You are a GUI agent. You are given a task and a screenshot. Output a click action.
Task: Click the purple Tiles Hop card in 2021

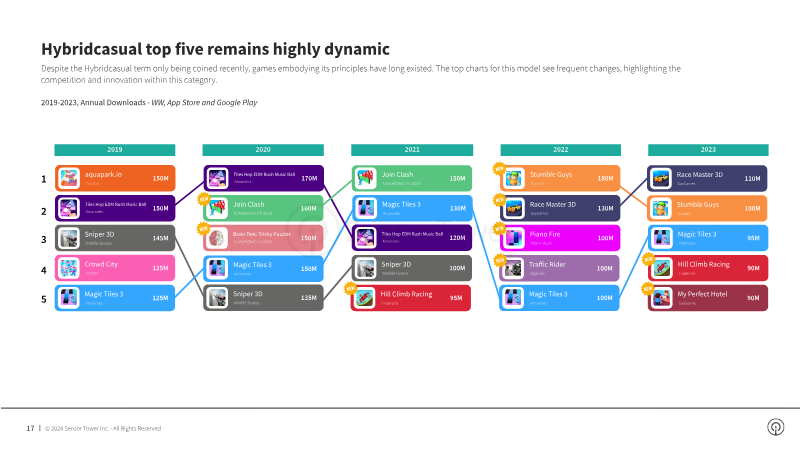[x=412, y=238]
